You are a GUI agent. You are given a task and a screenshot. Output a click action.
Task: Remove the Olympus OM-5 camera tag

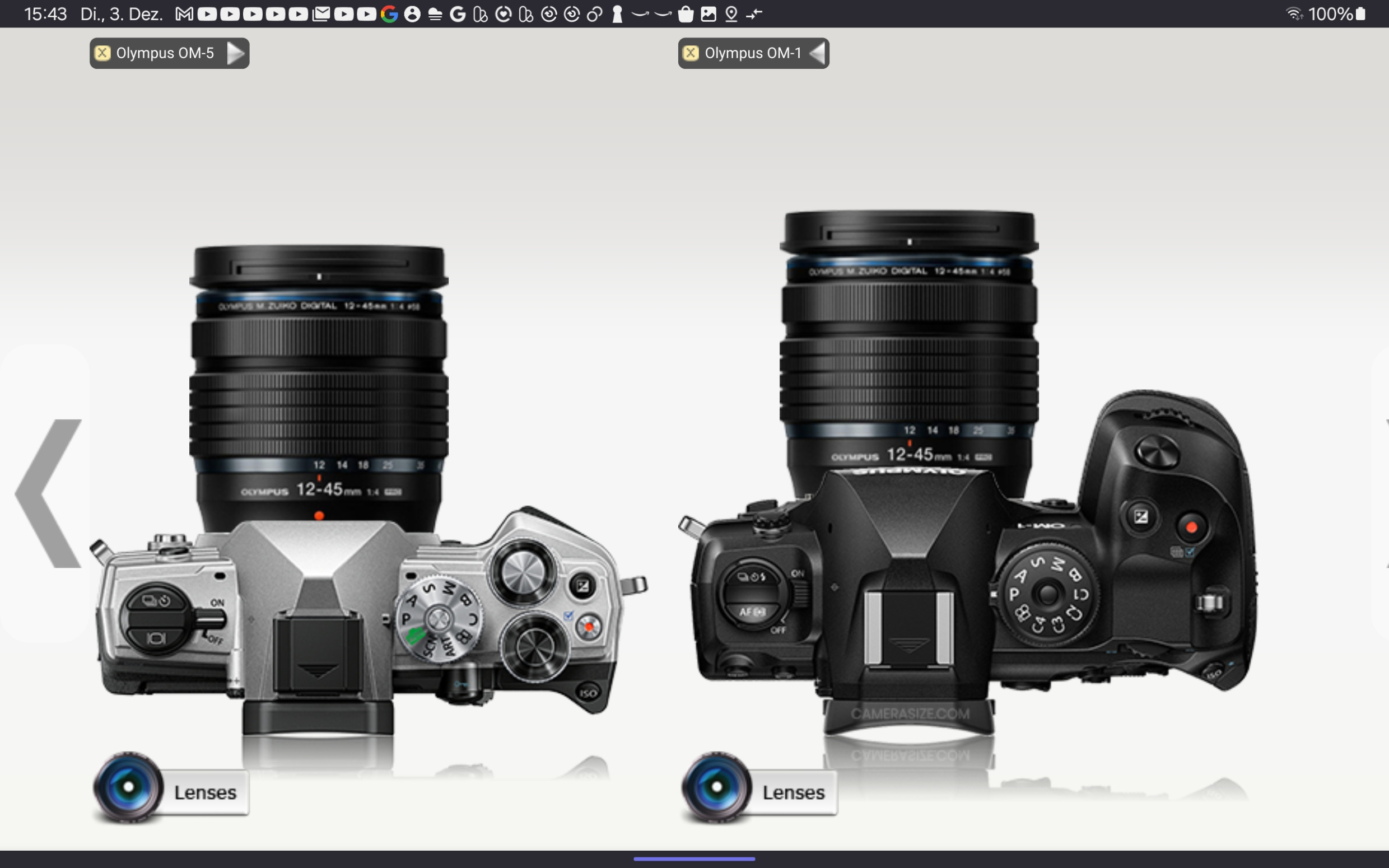click(102, 53)
